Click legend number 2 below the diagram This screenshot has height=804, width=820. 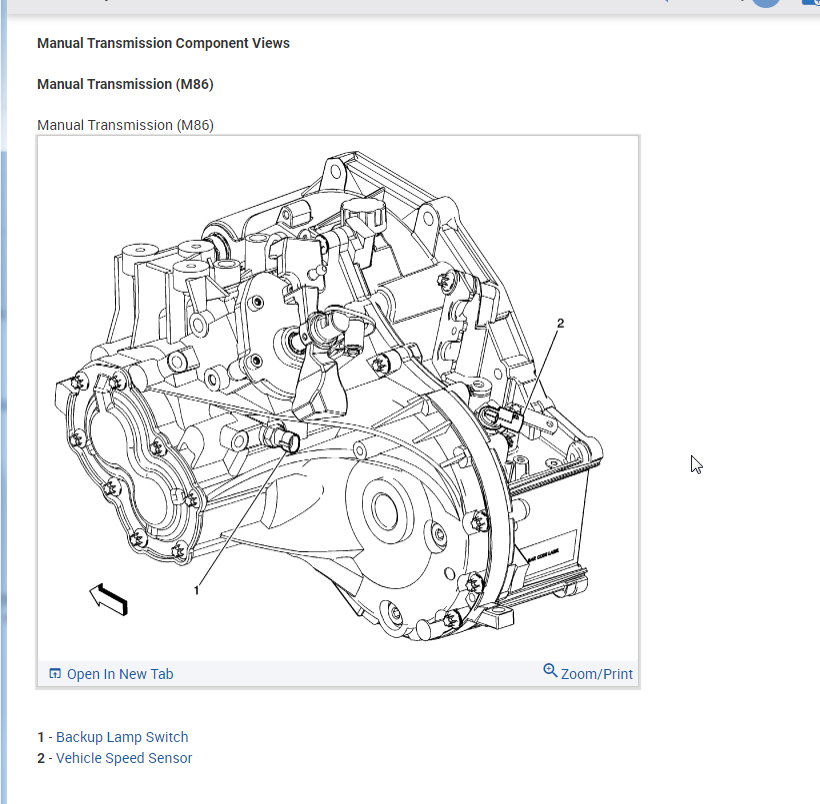tap(41, 758)
